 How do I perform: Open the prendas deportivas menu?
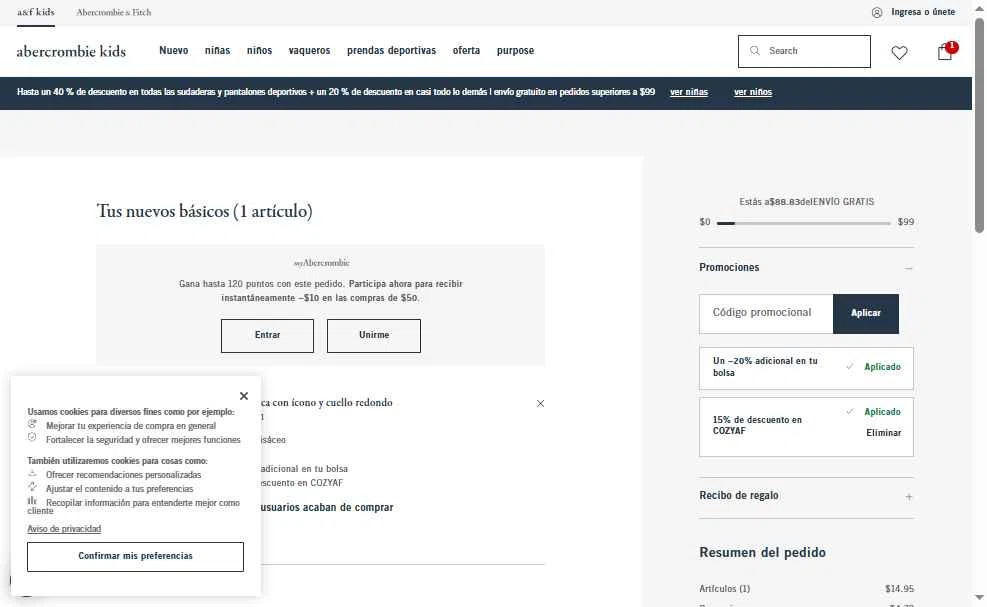tap(391, 50)
